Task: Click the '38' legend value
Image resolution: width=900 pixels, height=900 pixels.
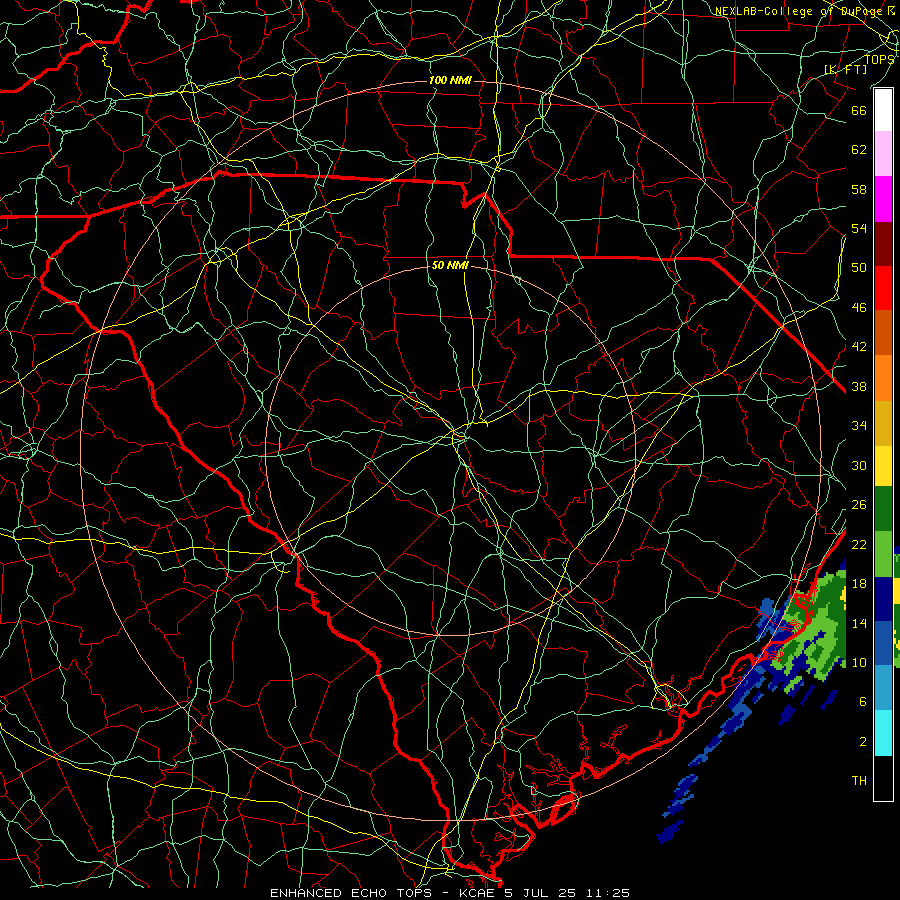Action: 859,387
